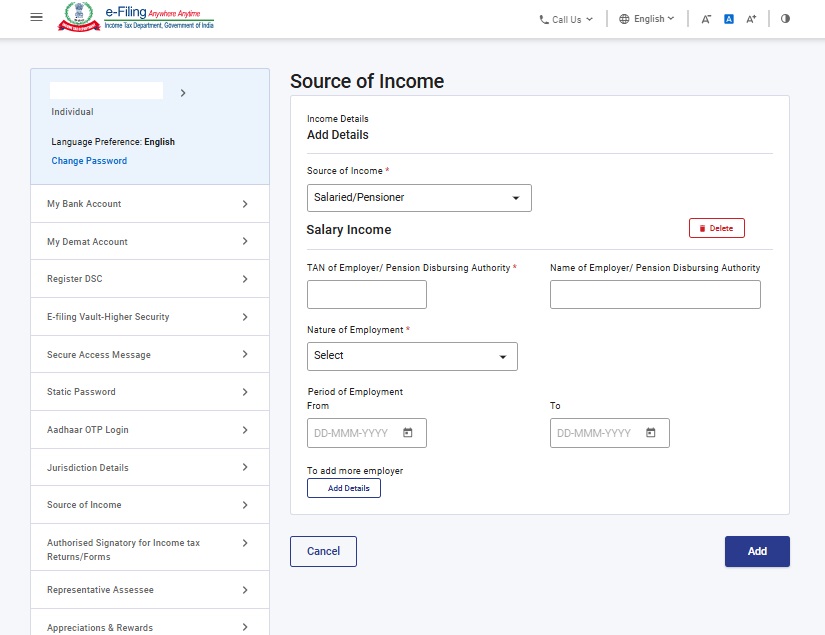Increase font size with A+ icon
The width and height of the screenshot is (825, 635).
751,19
